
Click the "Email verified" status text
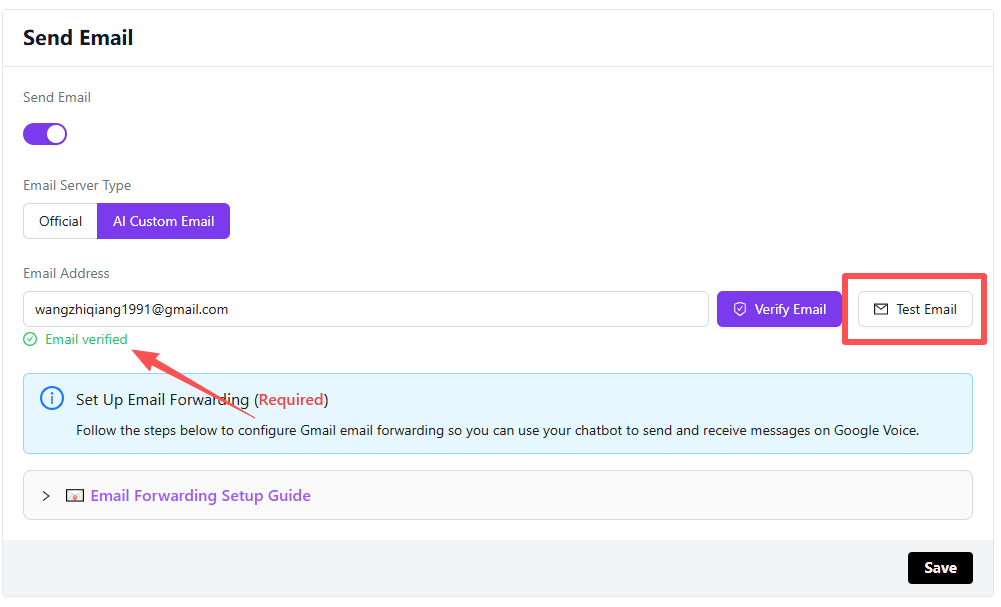[86, 339]
